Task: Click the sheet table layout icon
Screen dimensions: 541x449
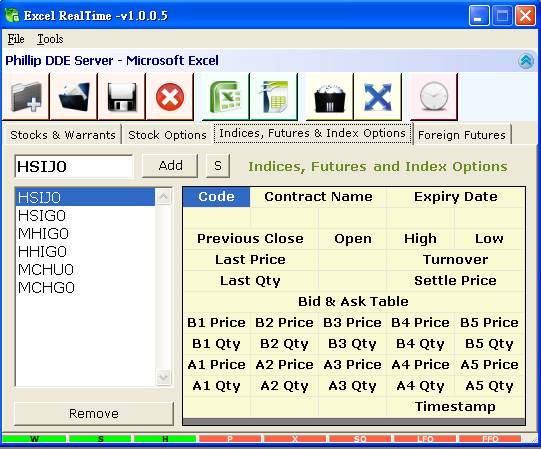Action: click(x=274, y=97)
